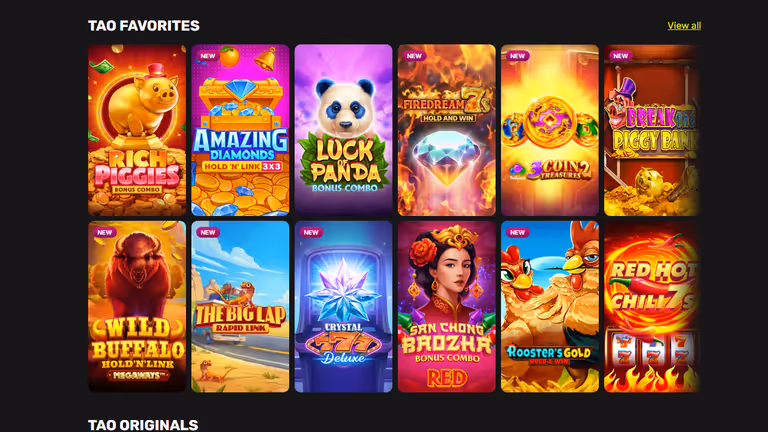Click View all for Tao Favorites
768x432 pixels.
[x=684, y=25]
